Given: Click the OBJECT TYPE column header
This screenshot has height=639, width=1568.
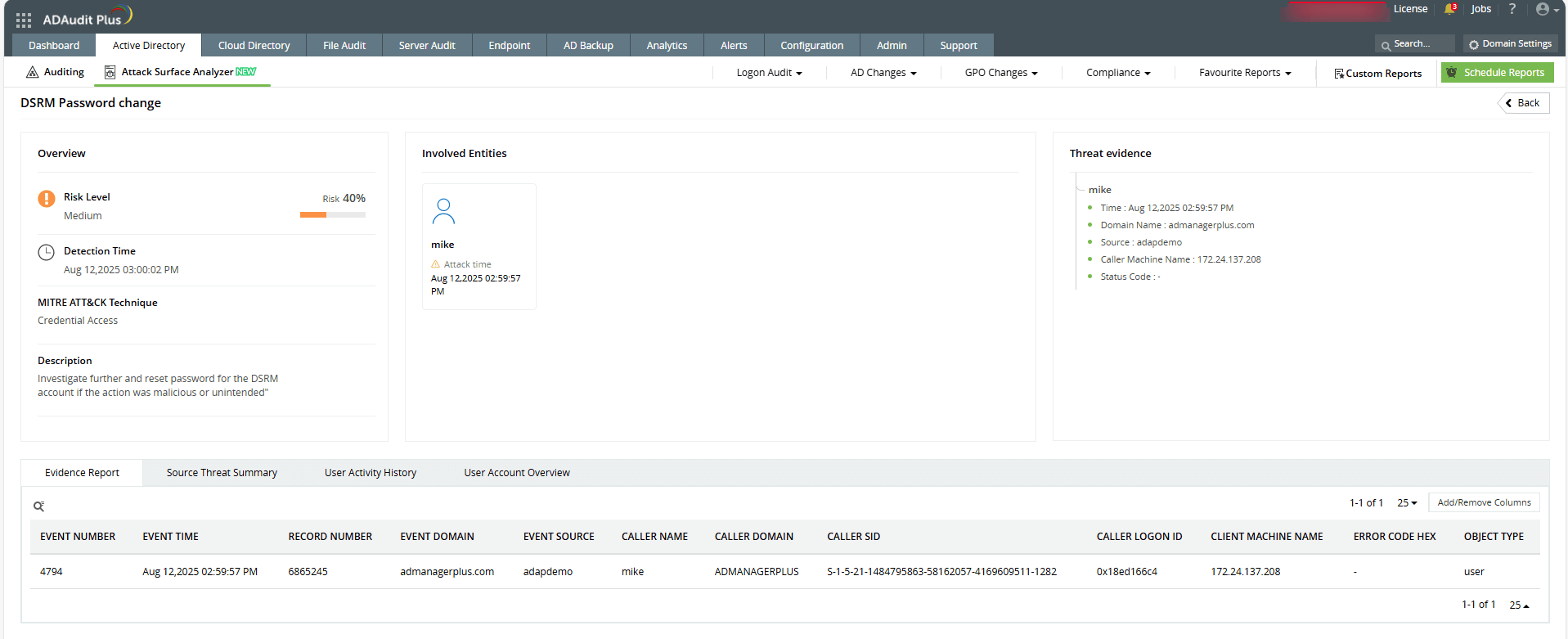Looking at the screenshot, I should [1494, 537].
